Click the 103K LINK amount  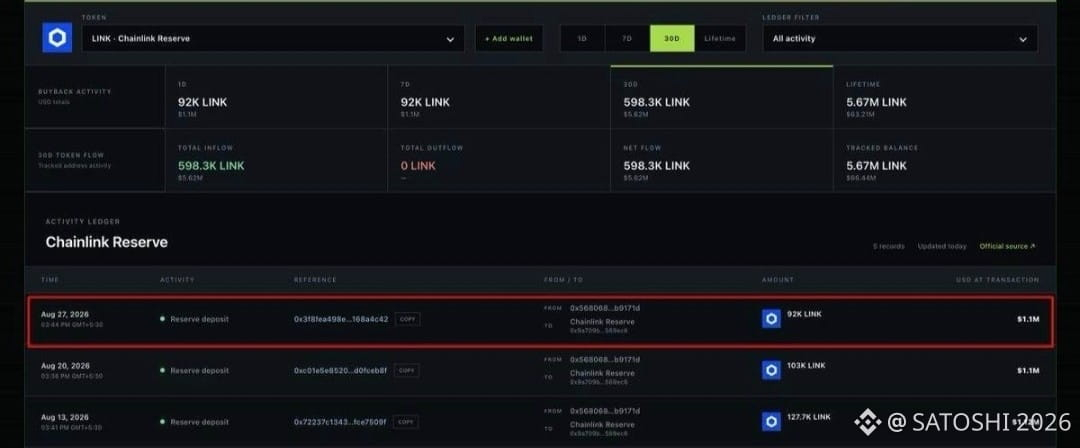806,365
